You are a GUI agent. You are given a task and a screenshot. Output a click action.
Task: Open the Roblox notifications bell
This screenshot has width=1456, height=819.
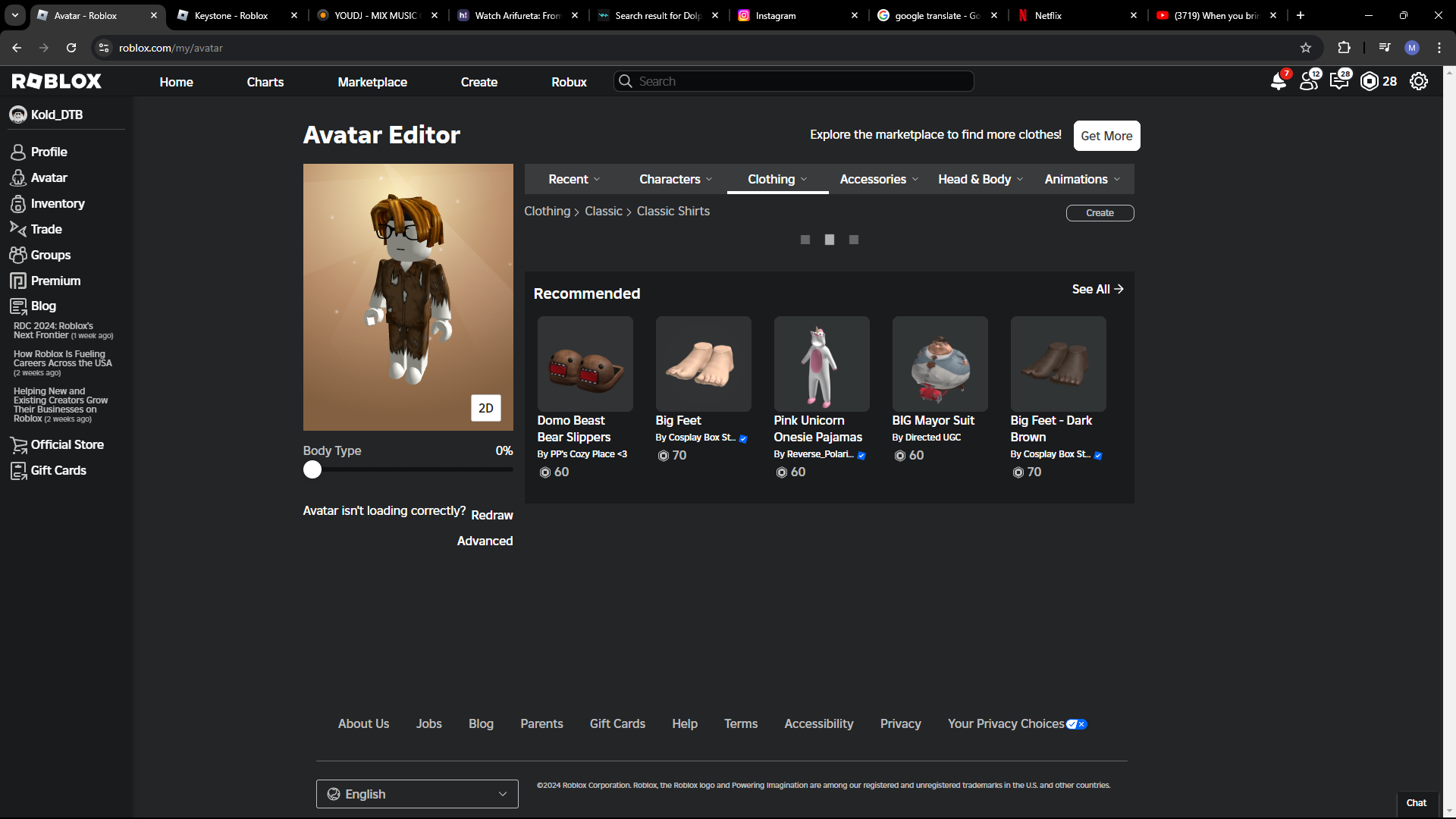(1278, 81)
